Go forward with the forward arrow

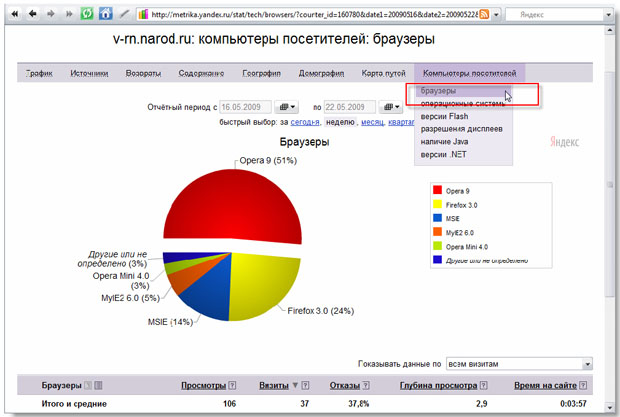pos(51,14)
